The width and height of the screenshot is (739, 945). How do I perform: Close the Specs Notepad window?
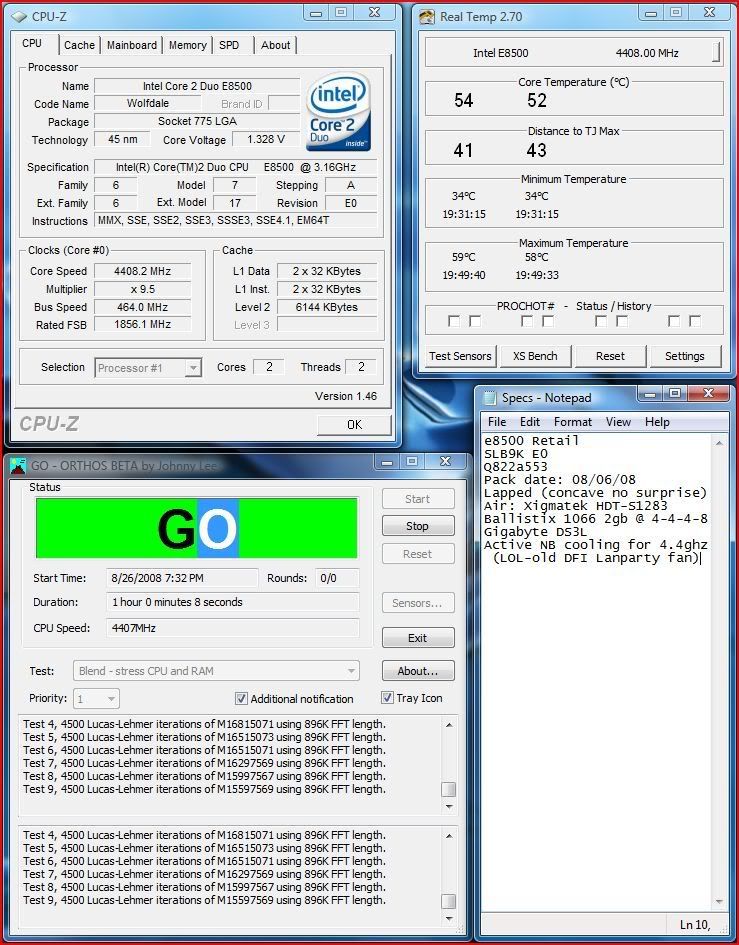click(709, 394)
